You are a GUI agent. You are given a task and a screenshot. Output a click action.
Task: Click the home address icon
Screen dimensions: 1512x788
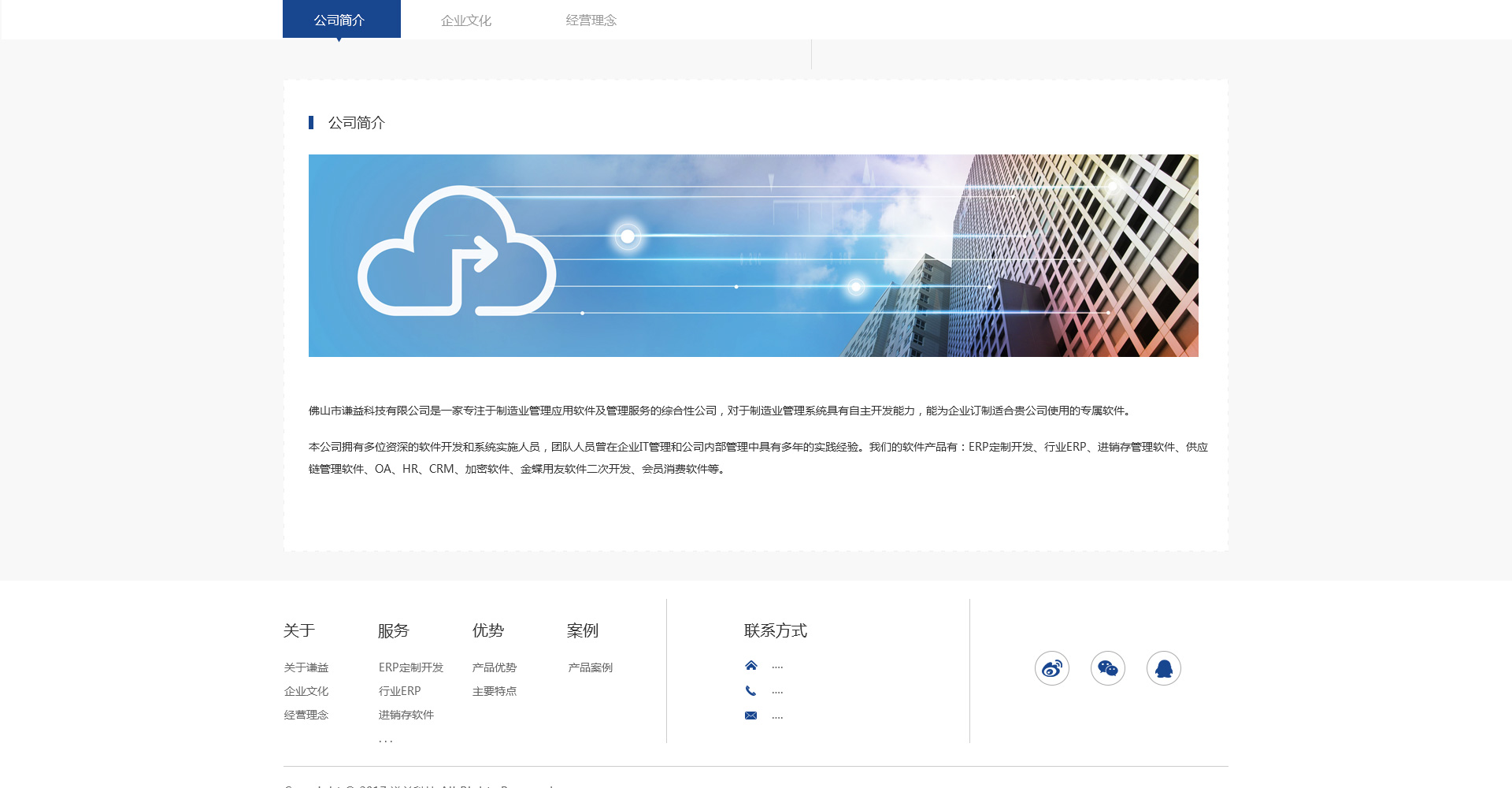750,666
